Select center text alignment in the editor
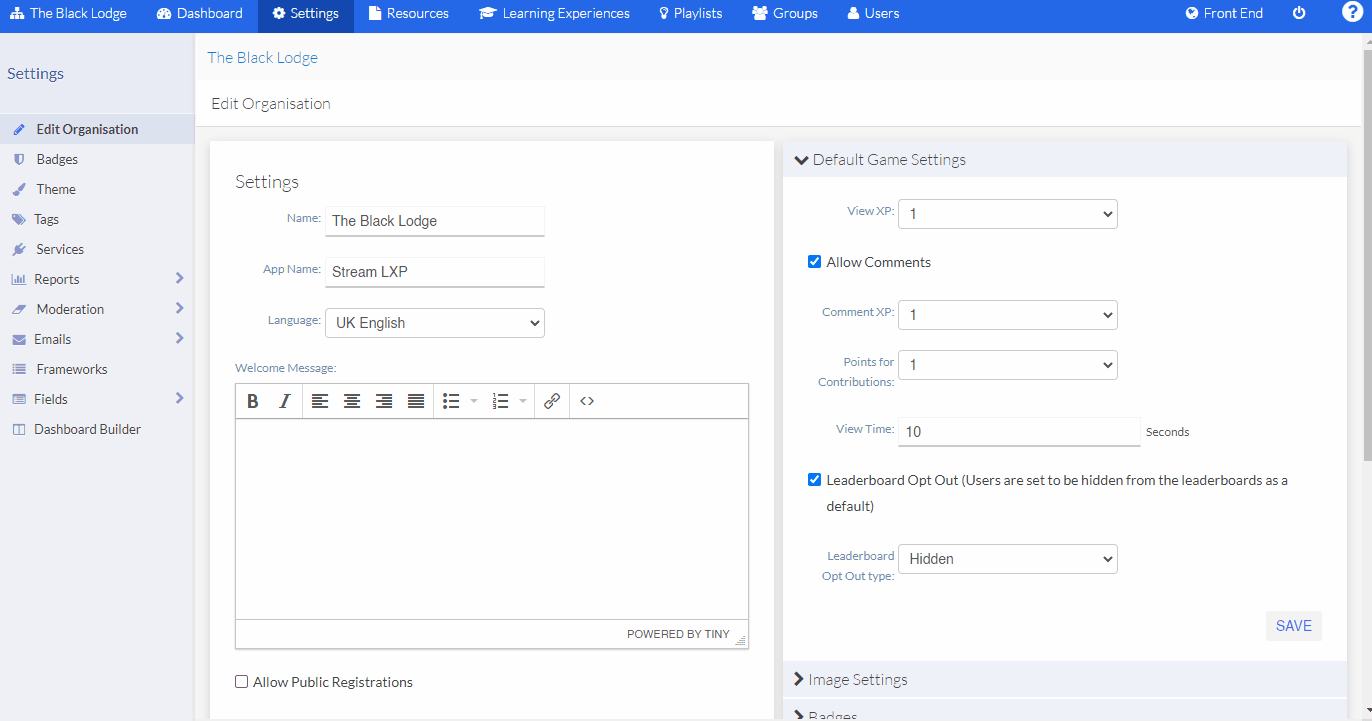1372x721 pixels. (352, 400)
